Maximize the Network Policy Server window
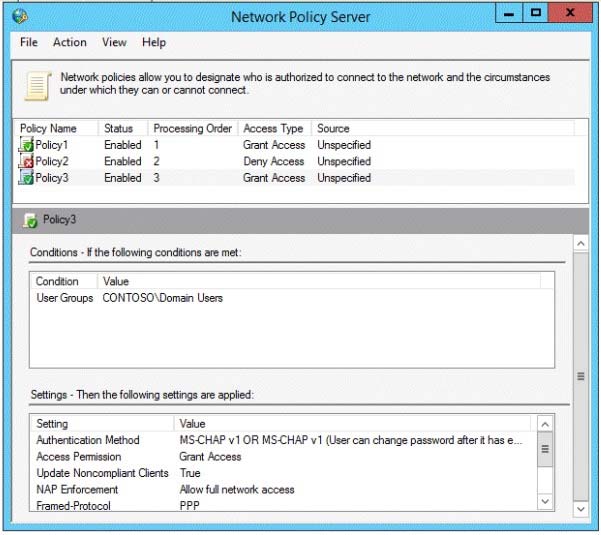Viewport: 601px width, 535px height. [536, 13]
